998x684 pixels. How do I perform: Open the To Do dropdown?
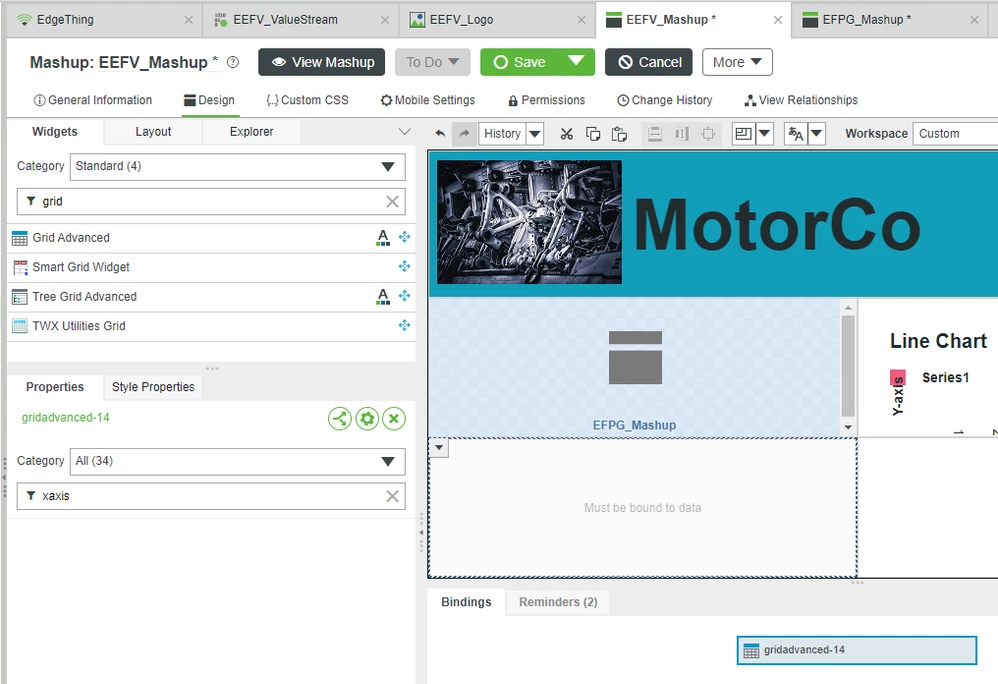point(433,62)
